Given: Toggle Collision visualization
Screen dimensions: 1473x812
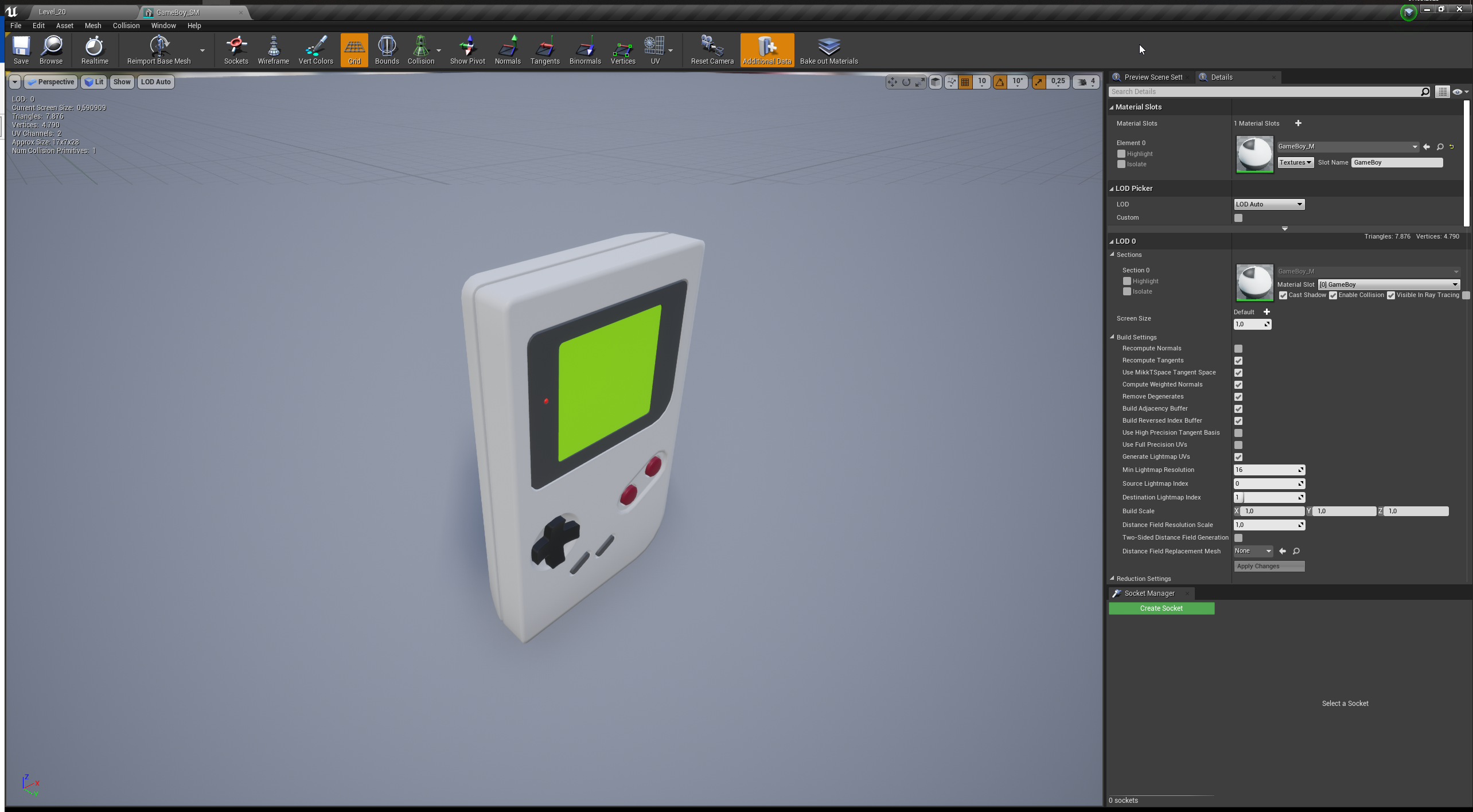Looking at the screenshot, I should (x=421, y=50).
